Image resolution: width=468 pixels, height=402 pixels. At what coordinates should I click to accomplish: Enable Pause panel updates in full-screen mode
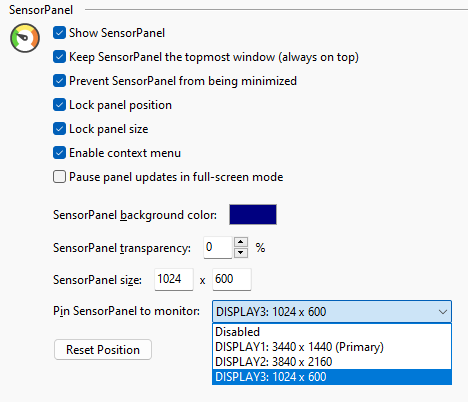coord(59,177)
